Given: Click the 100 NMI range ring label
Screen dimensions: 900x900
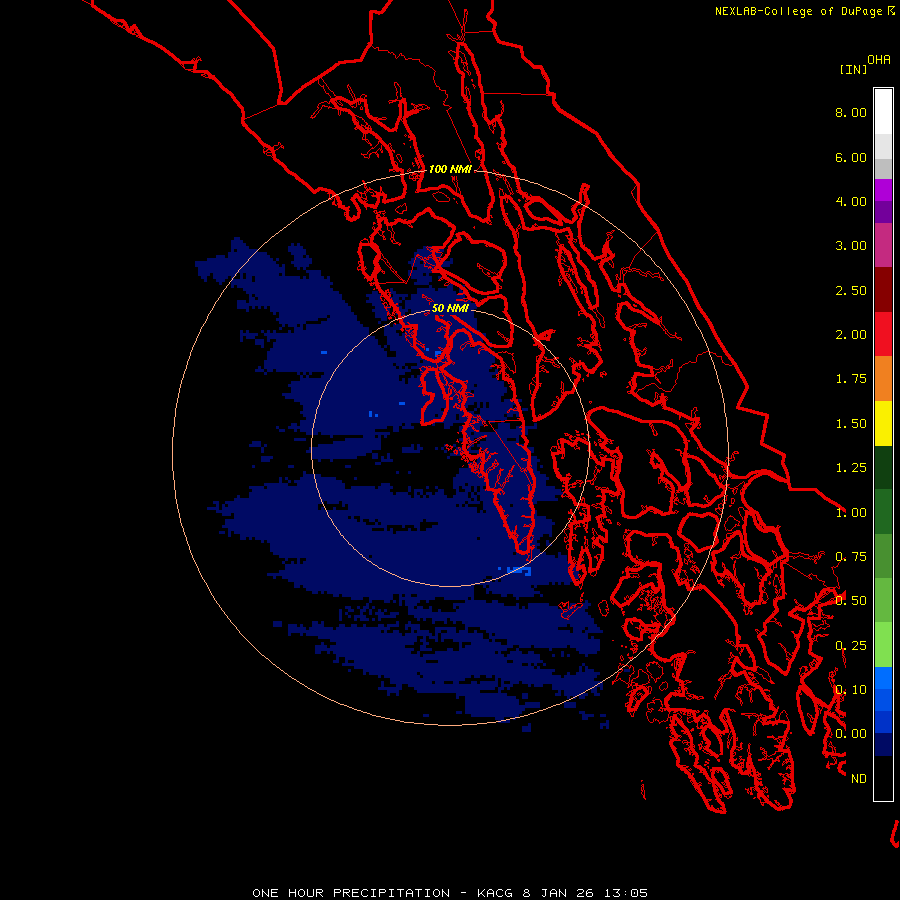Looking at the screenshot, I should tap(450, 169).
